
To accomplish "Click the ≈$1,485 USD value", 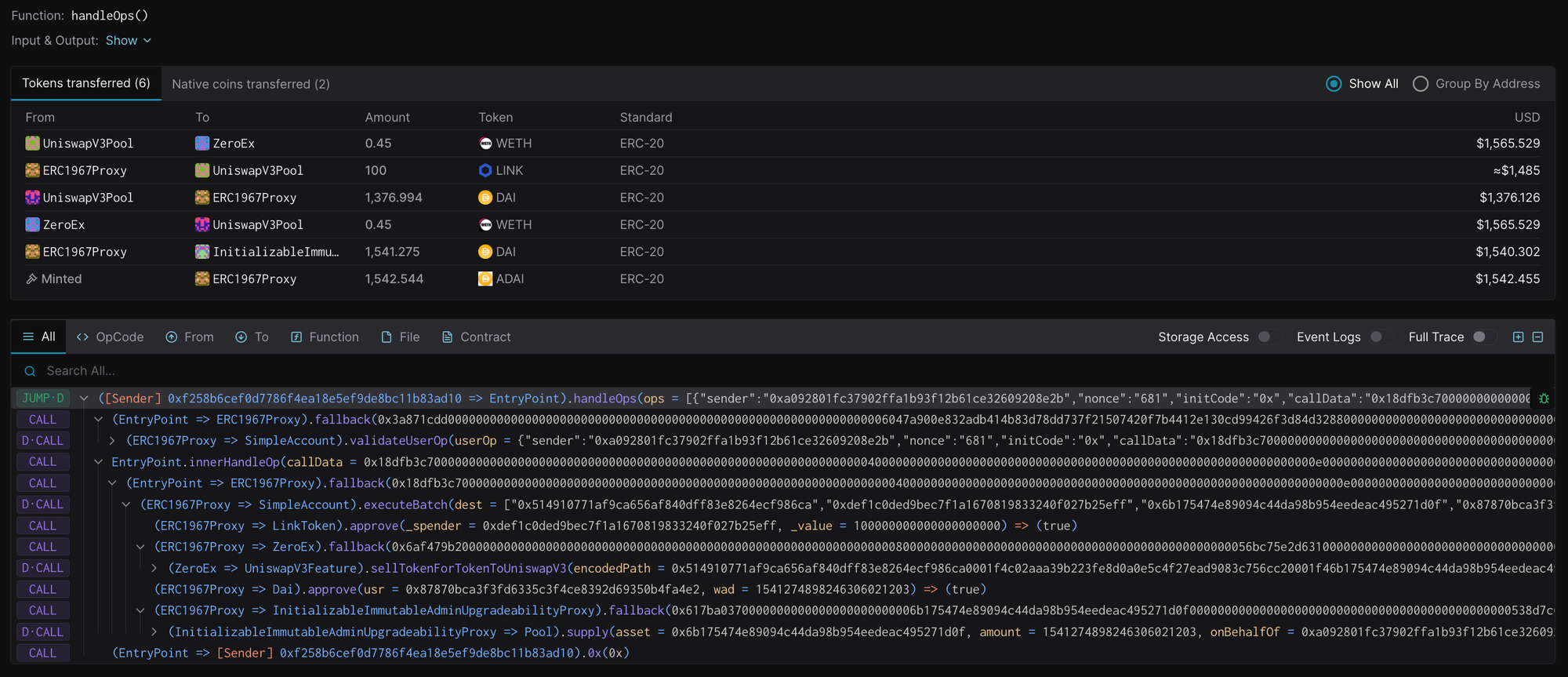I will click(1516, 170).
